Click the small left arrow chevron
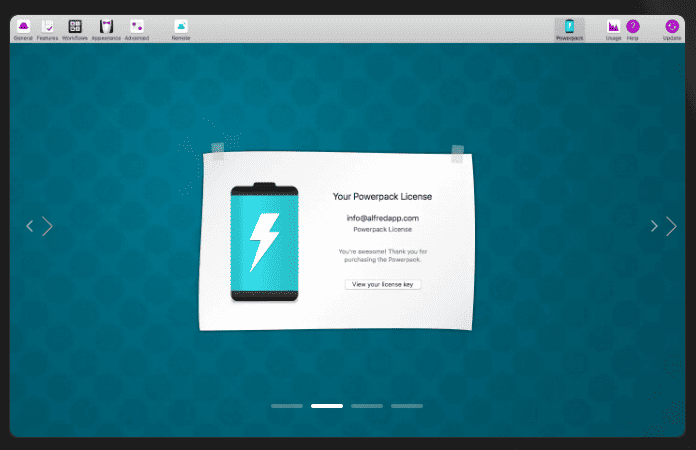 coord(30,226)
